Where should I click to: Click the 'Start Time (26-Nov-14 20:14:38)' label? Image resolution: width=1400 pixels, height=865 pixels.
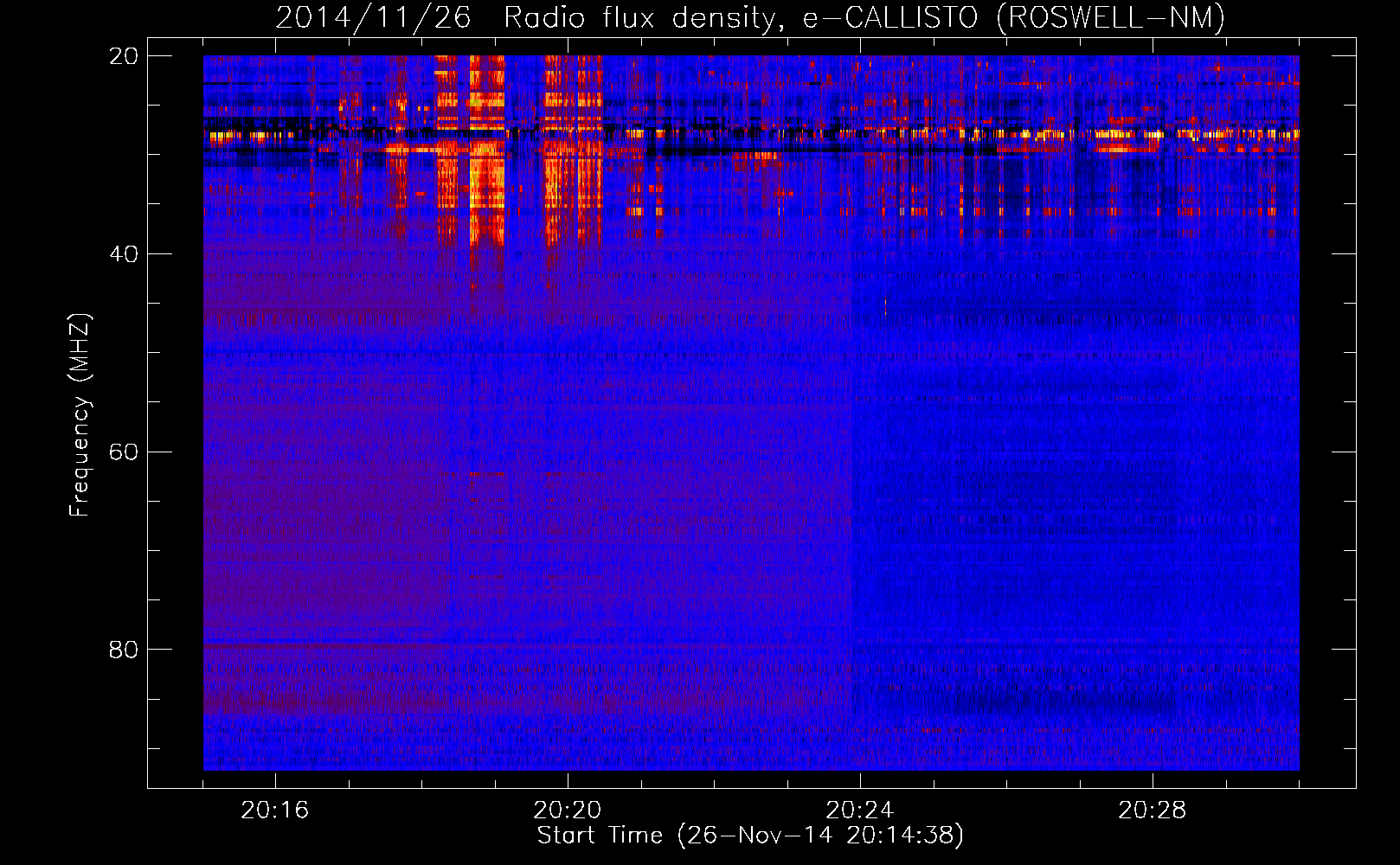(x=750, y=836)
